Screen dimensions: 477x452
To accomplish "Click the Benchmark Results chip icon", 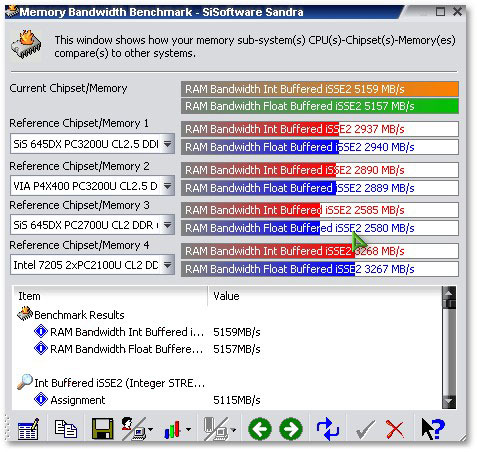I will [25, 314].
